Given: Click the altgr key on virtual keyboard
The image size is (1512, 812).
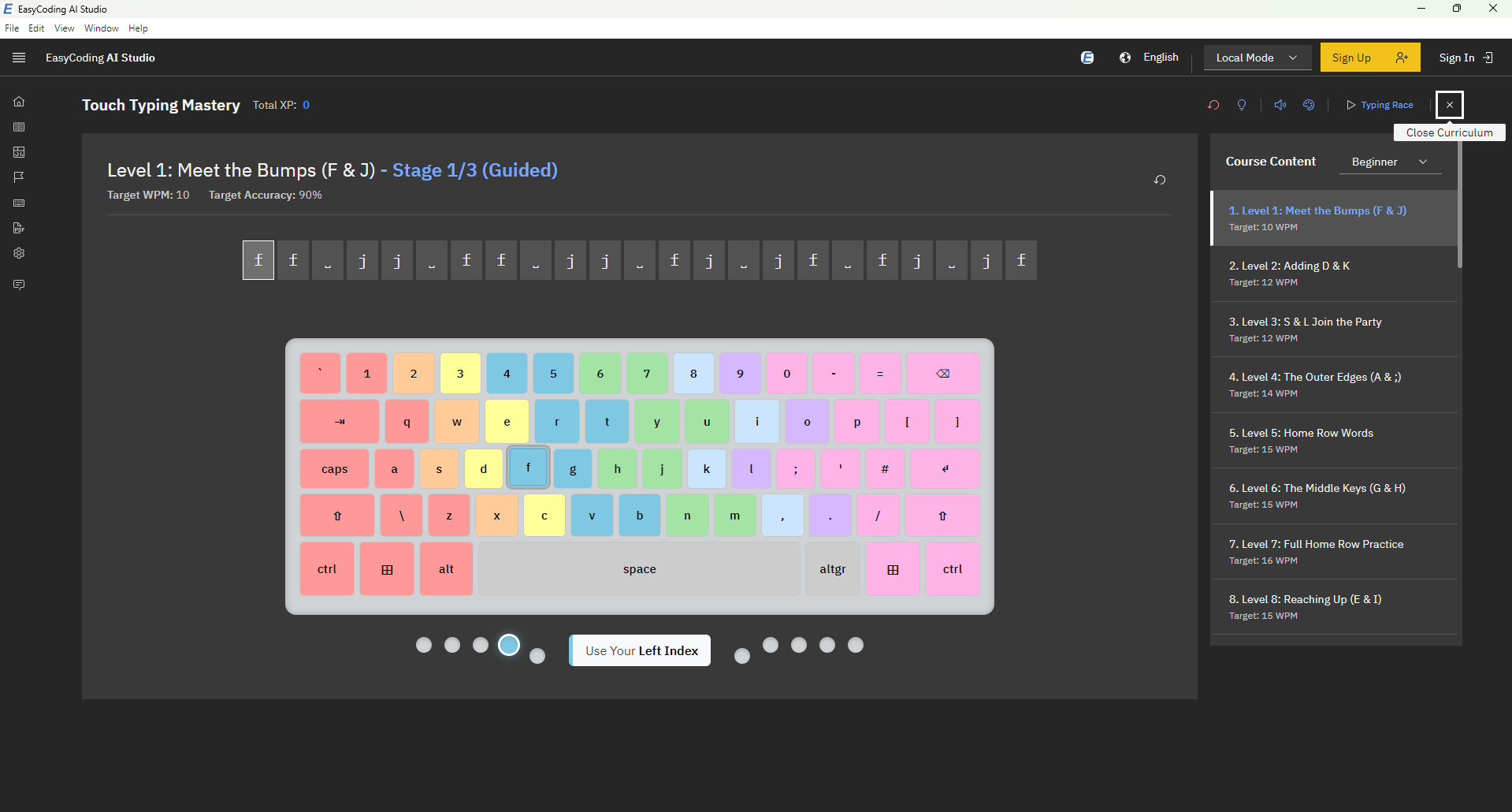Looking at the screenshot, I should pyautogui.click(x=833, y=569).
